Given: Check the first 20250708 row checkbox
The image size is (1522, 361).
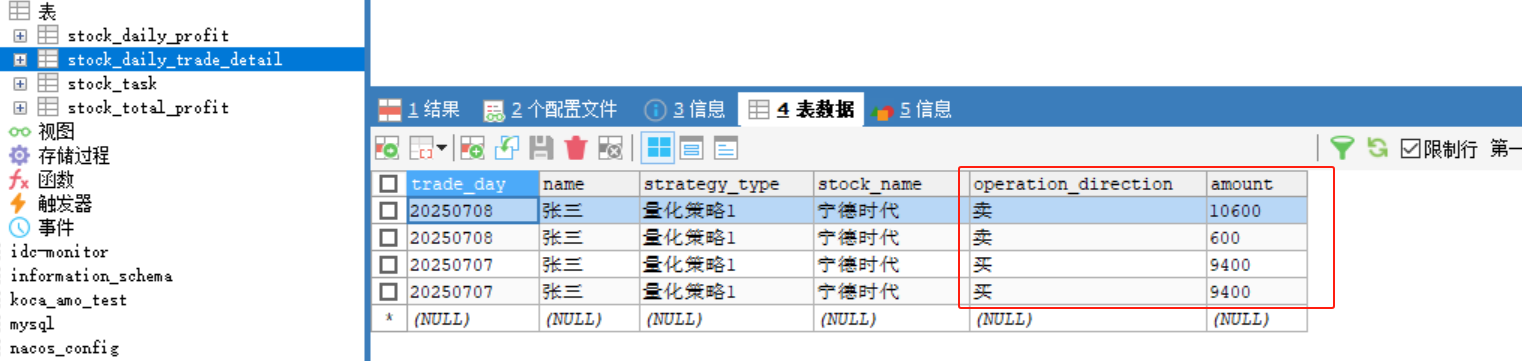Looking at the screenshot, I should click(x=388, y=211).
